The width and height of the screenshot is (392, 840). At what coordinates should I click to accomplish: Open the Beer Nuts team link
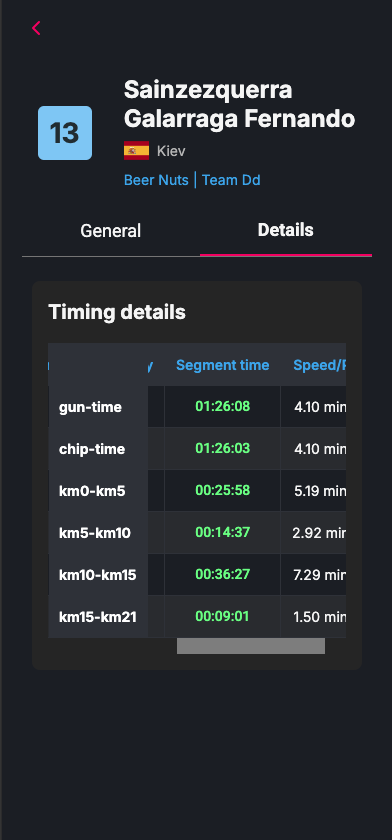[x=156, y=180]
